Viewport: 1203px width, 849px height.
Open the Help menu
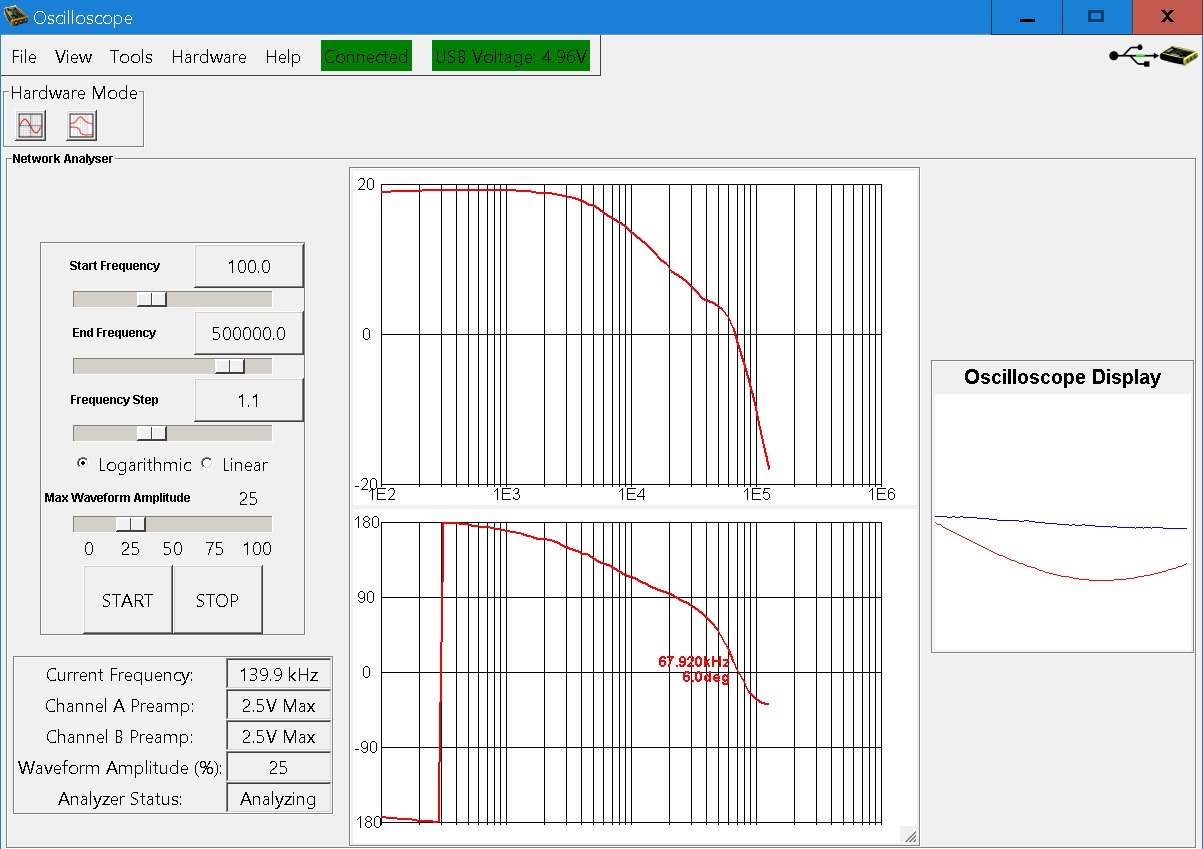[283, 57]
